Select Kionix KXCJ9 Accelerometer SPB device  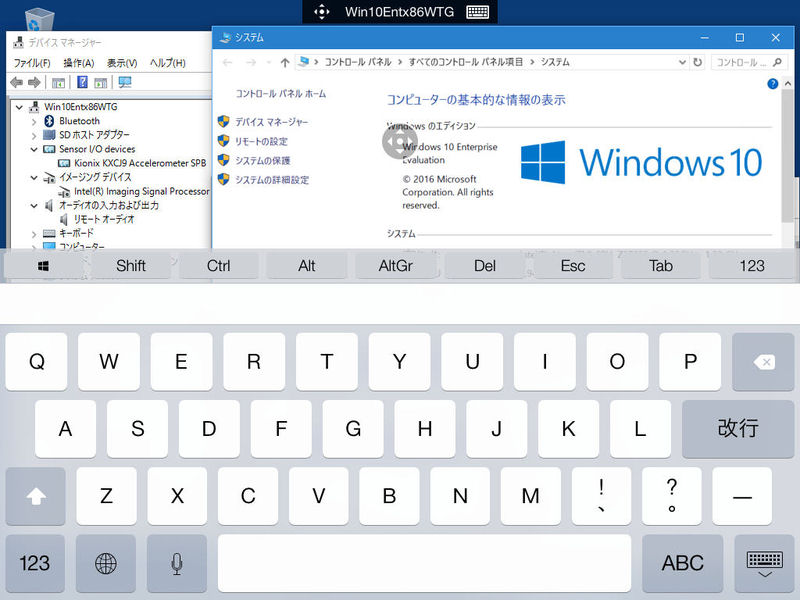pyautogui.click(x=132, y=163)
